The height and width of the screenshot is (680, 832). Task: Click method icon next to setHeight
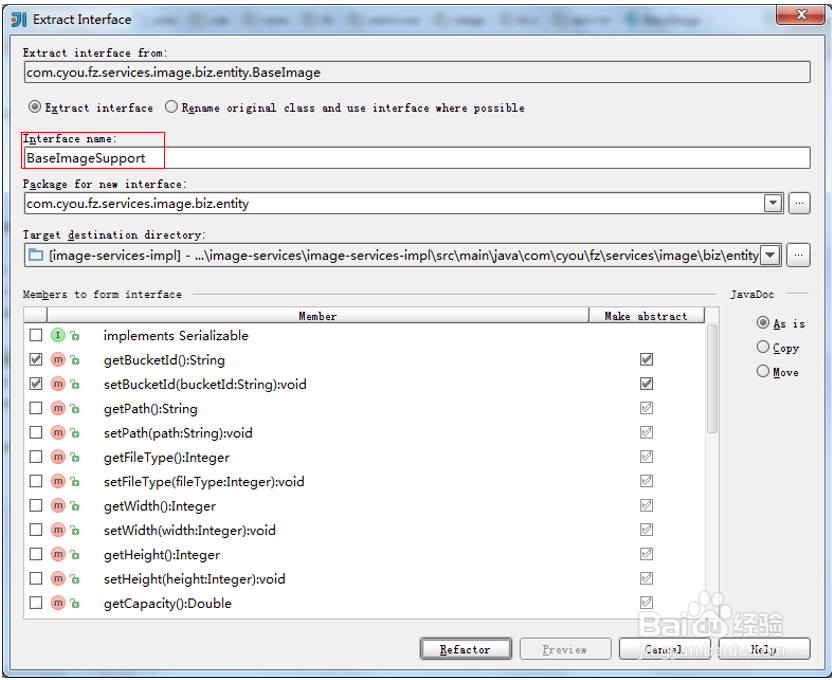[x=58, y=578]
